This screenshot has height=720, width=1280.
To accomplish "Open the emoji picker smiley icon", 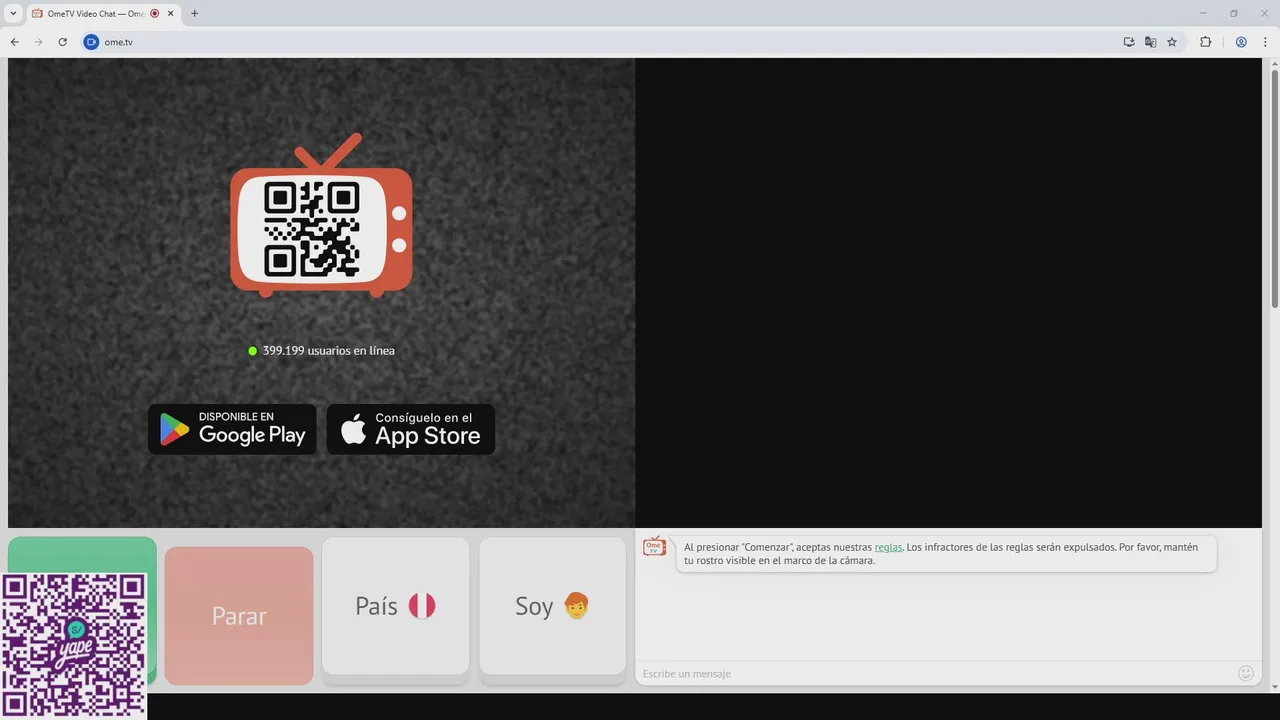I will point(1246,673).
